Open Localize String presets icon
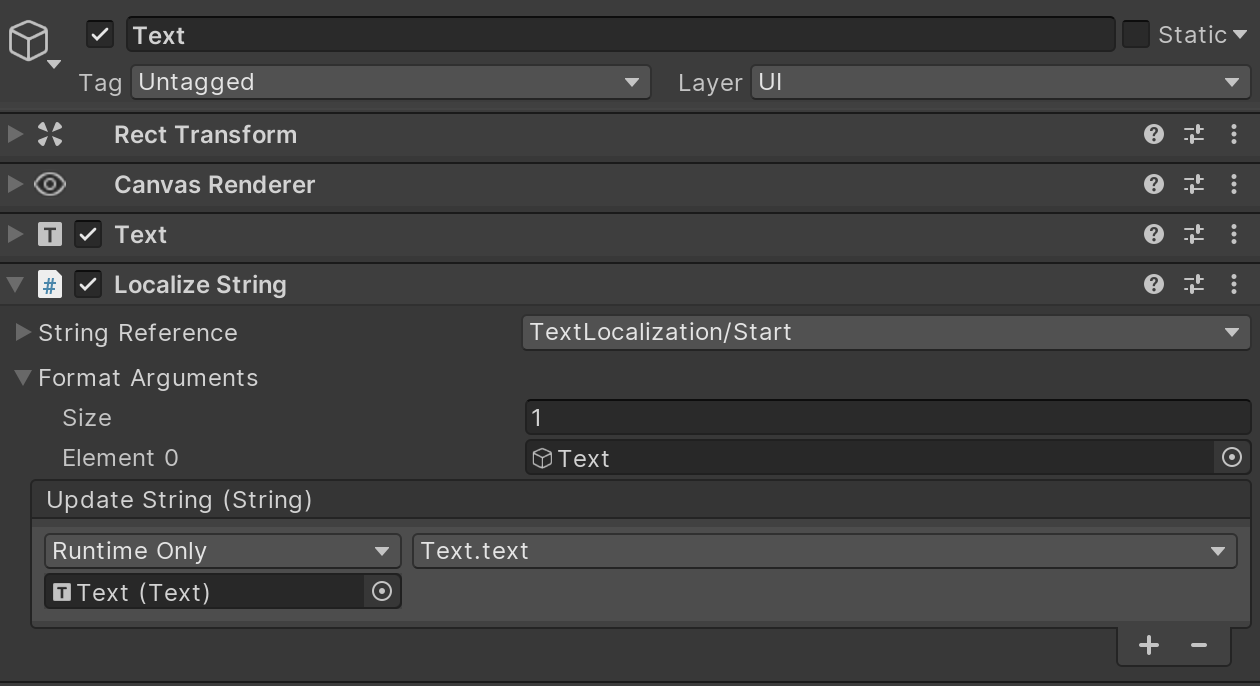Image resolution: width=1260 pixels, height=686 pixels. point(1194,284)
